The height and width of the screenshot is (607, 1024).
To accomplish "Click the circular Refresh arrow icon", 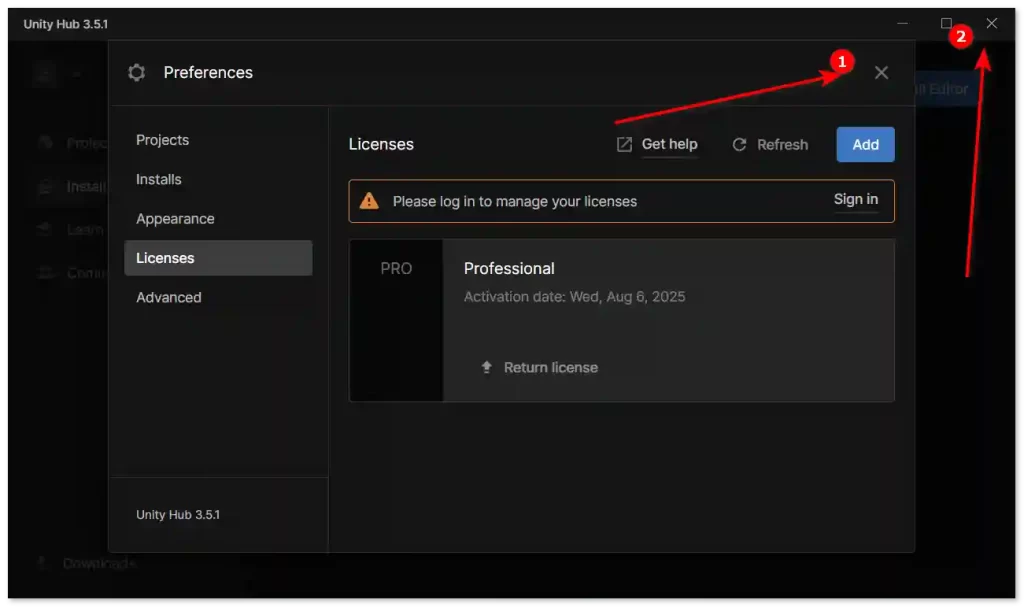I will [740, 145].
